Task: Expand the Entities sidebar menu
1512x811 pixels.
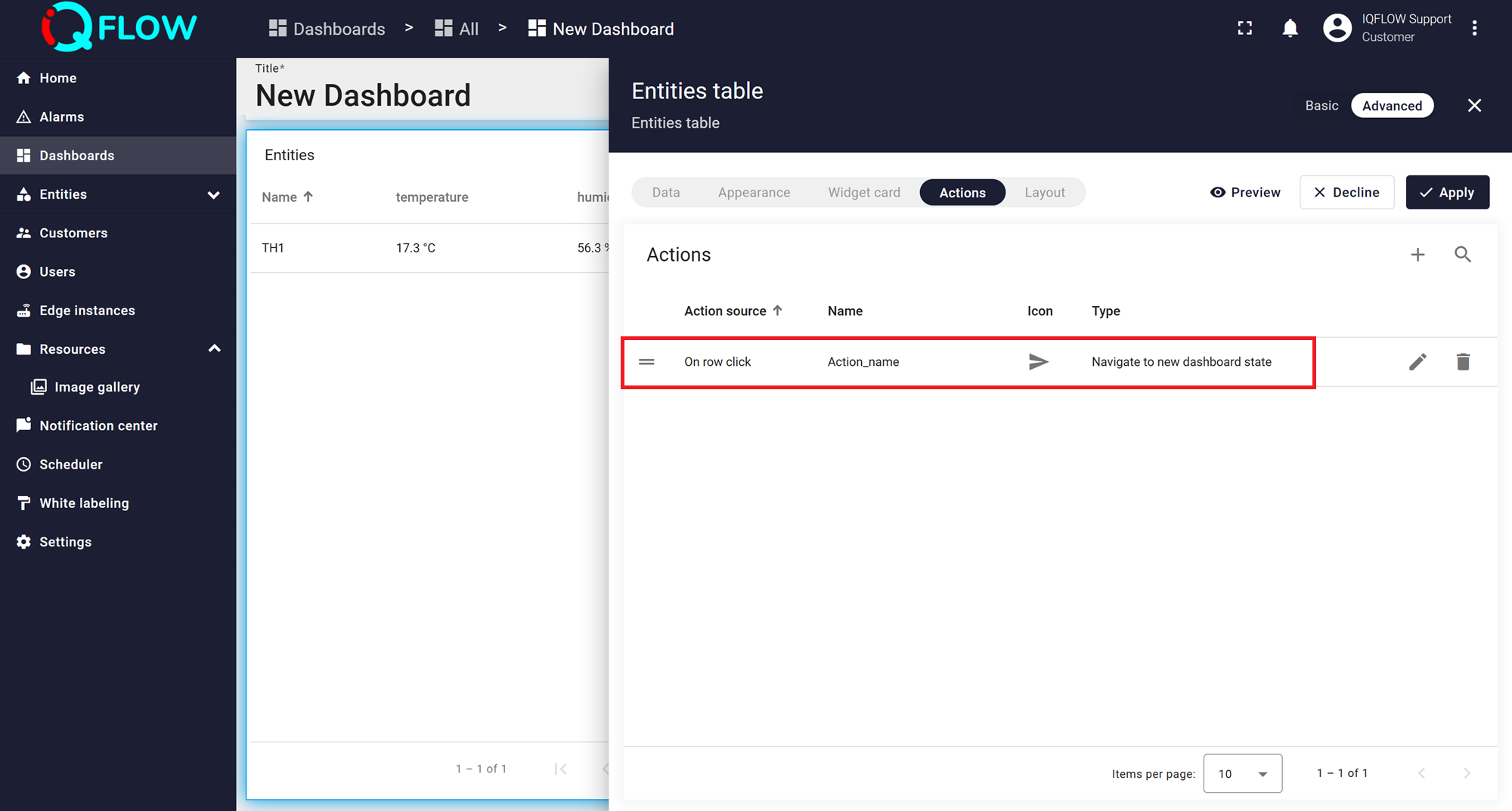Action: tap(213, 194)
